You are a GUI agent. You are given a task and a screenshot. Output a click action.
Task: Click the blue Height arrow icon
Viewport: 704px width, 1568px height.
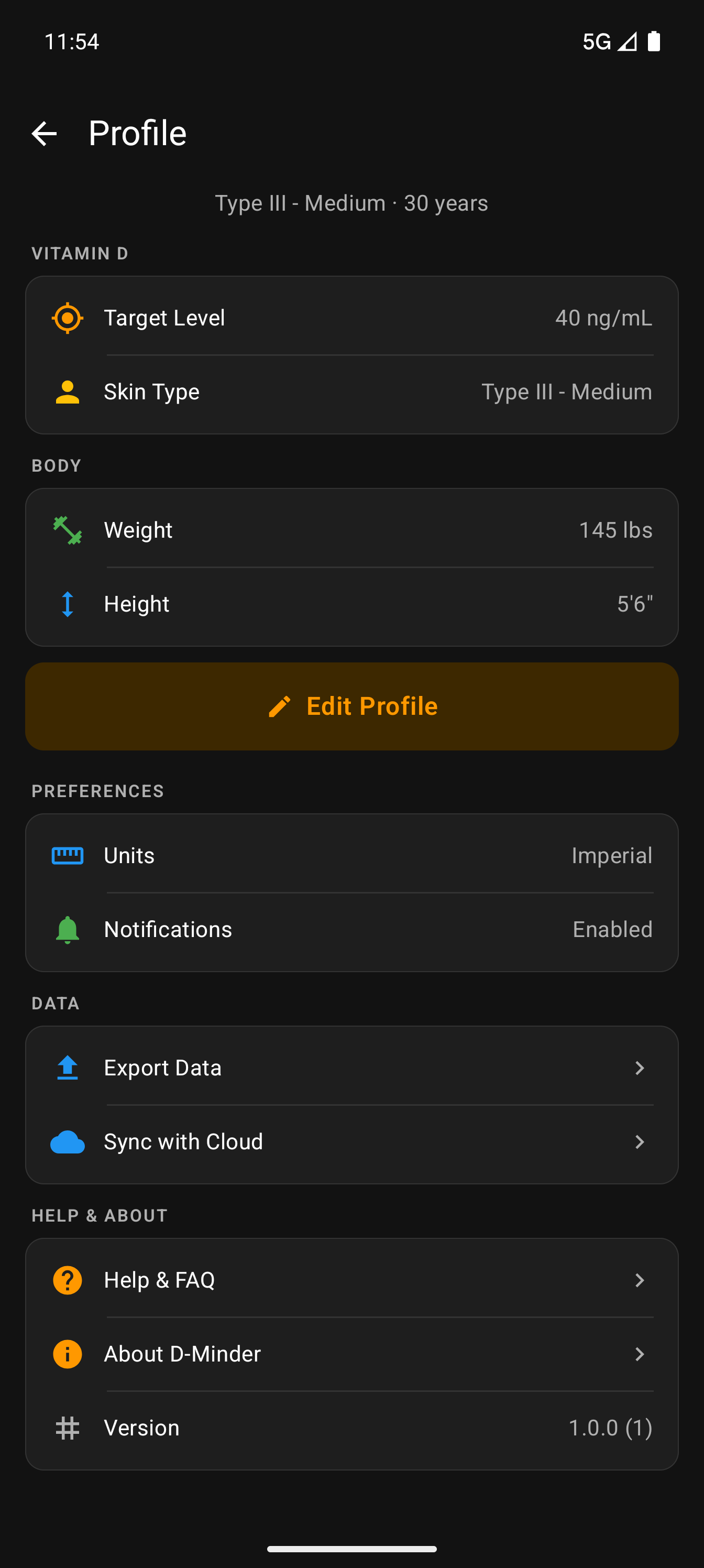(x=68, y=604)
